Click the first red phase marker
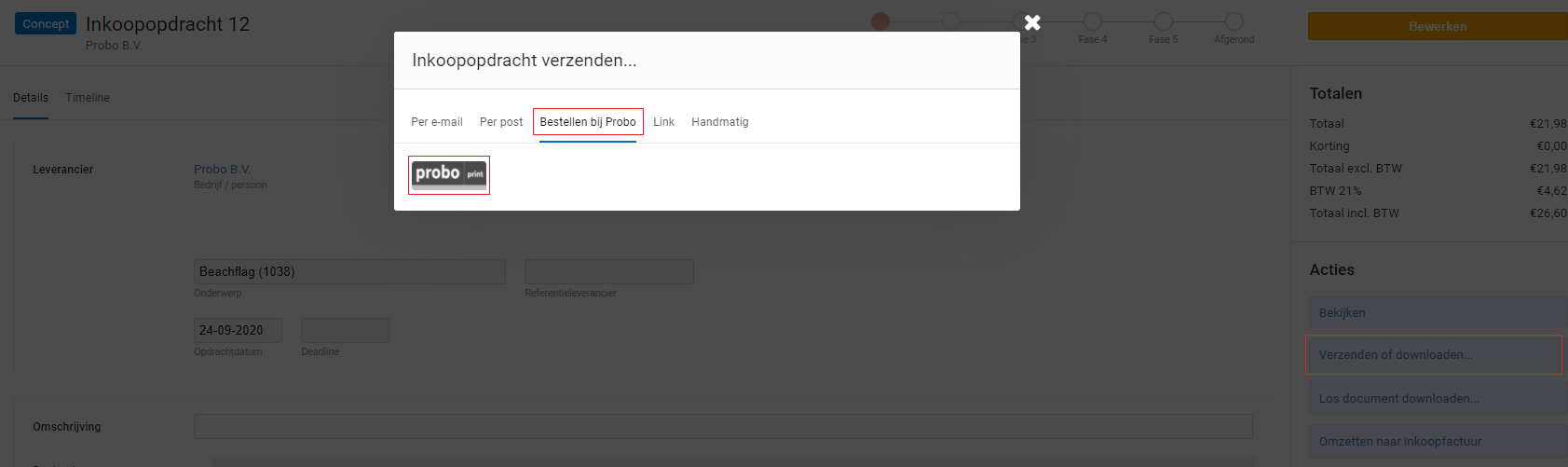 coord(880,21)
